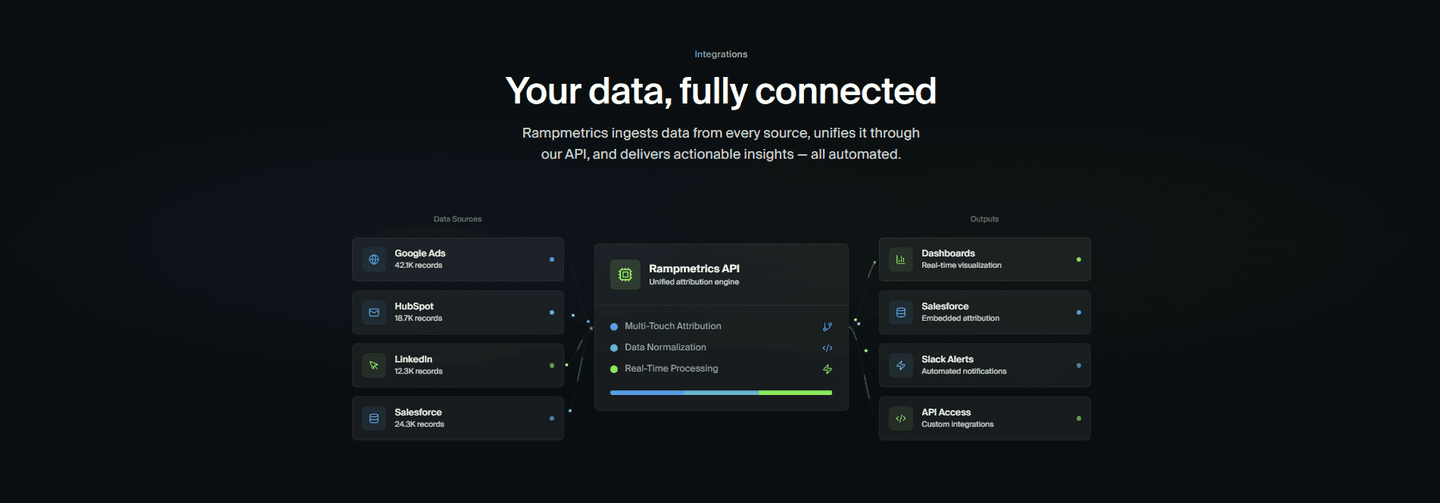Click the '12.3K records' text
This screenshot has width=1440, height=503.
(419, 371)
